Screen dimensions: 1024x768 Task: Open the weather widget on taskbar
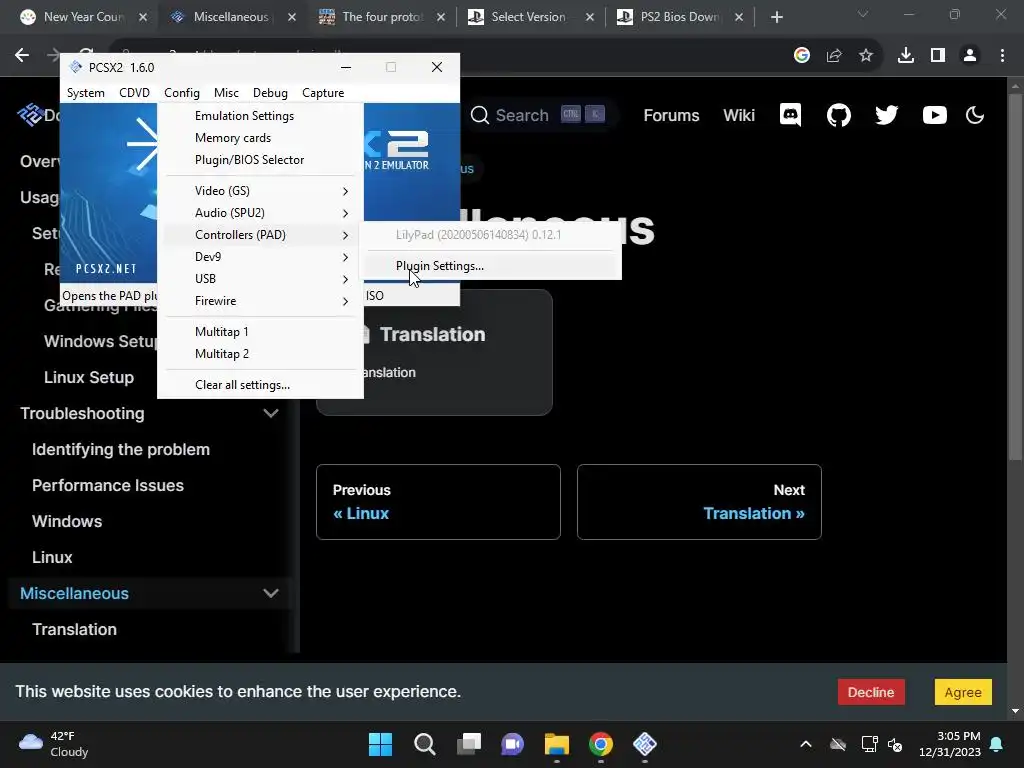click(54, 744)
